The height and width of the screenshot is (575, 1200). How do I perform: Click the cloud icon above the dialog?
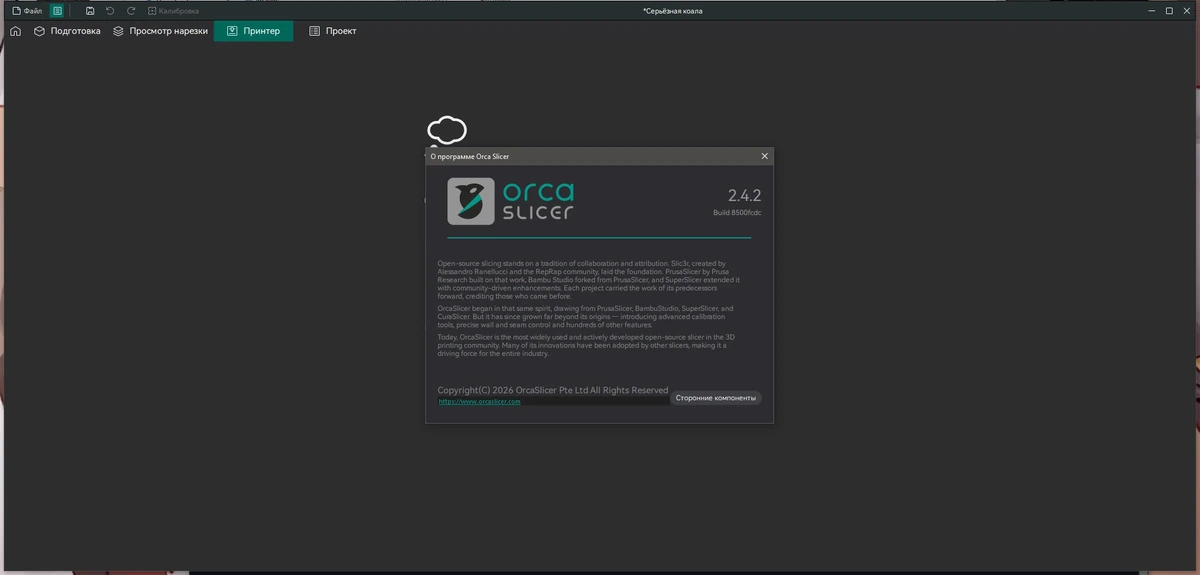pos(446,130)
